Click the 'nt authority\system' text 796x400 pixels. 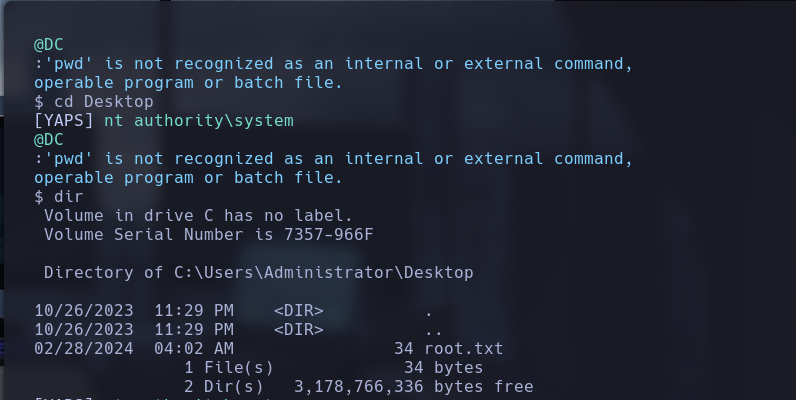pos(198,121)
